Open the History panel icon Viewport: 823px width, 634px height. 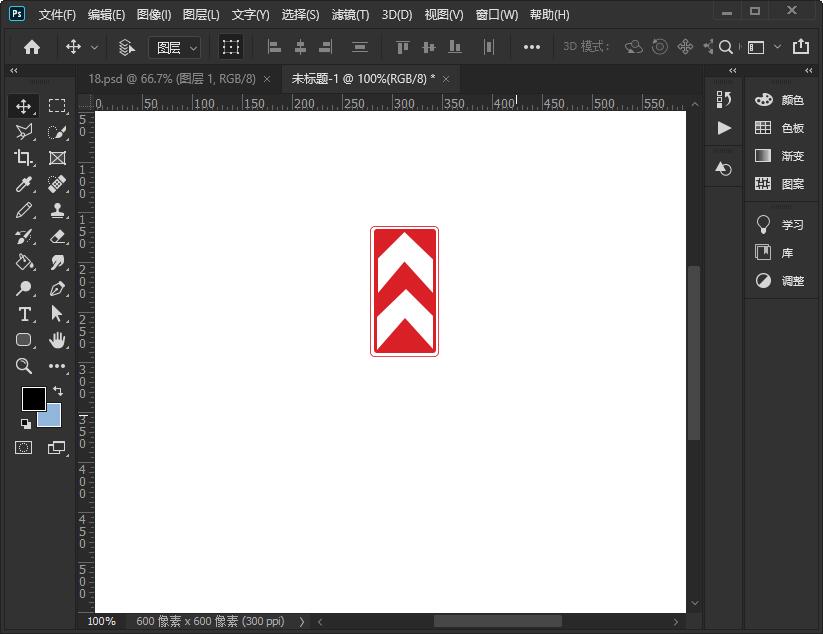(724, 98)
